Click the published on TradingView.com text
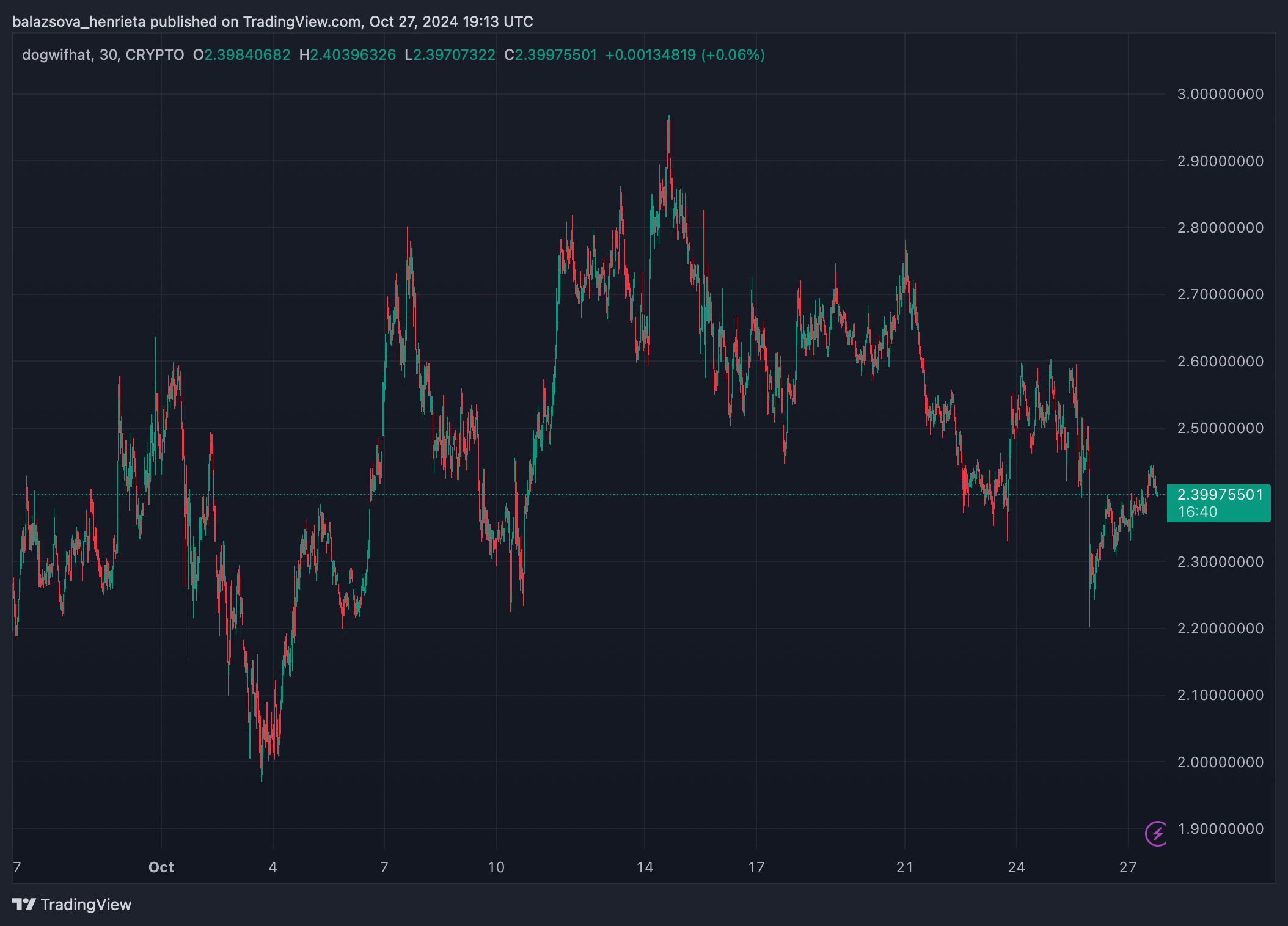Screen dimensions: 1288x926 point(255,22)
